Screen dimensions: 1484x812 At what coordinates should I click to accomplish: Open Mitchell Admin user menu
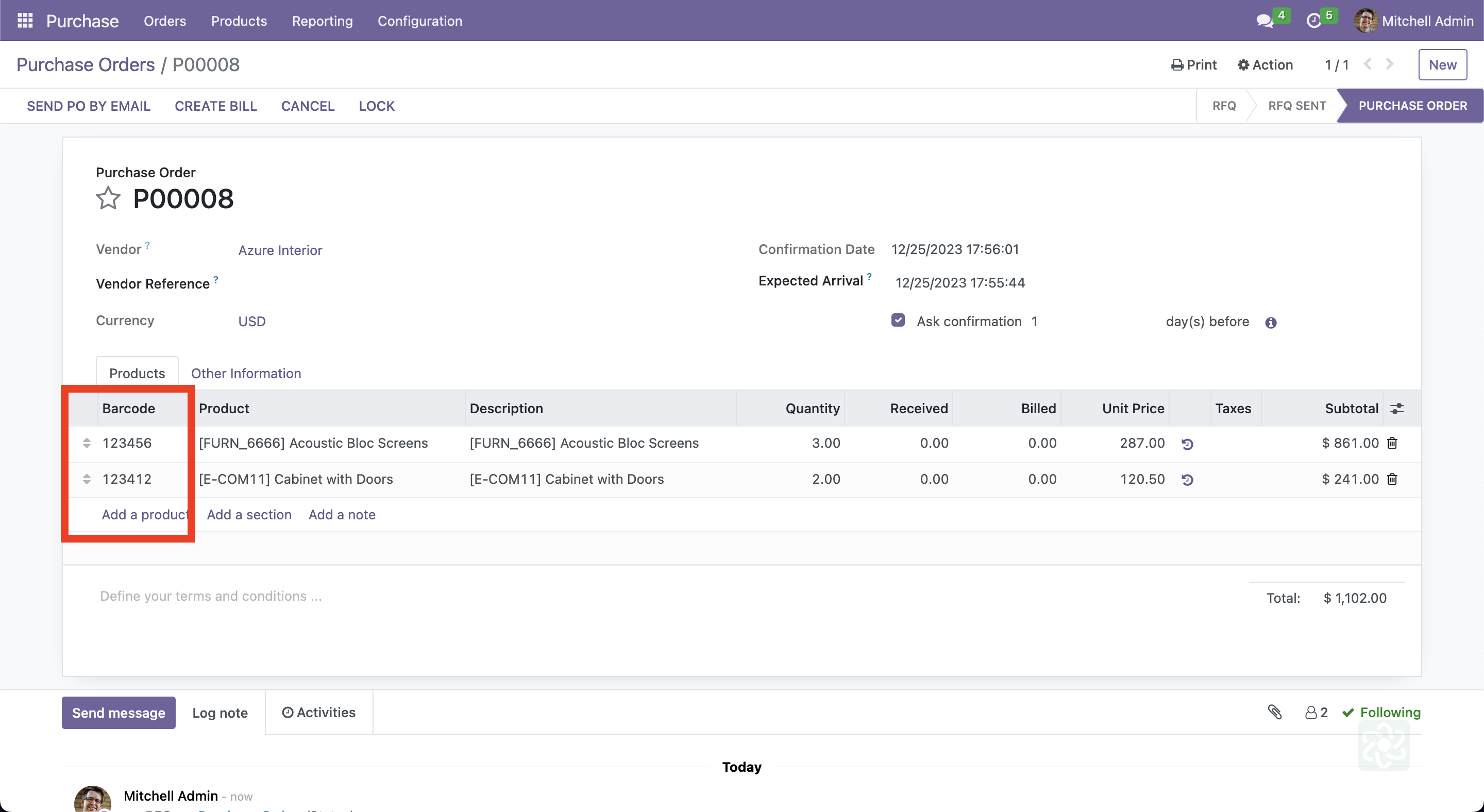(1414, 21)
